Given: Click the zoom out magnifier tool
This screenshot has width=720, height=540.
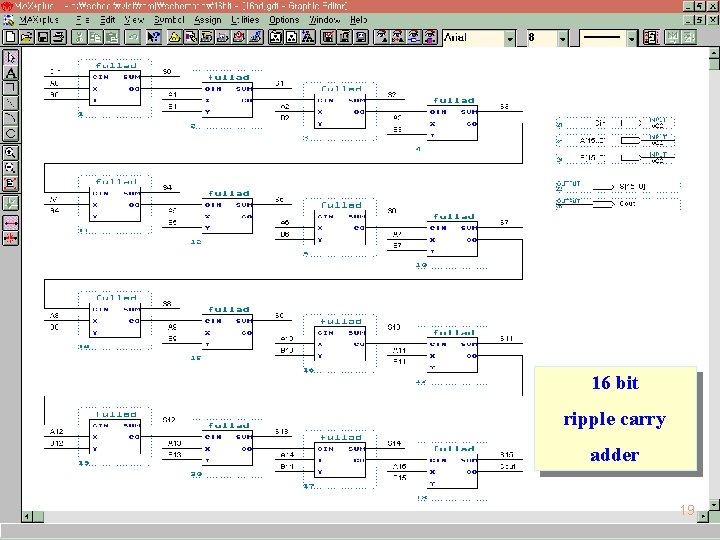Looking at the screenshot, I should point(11,168).
